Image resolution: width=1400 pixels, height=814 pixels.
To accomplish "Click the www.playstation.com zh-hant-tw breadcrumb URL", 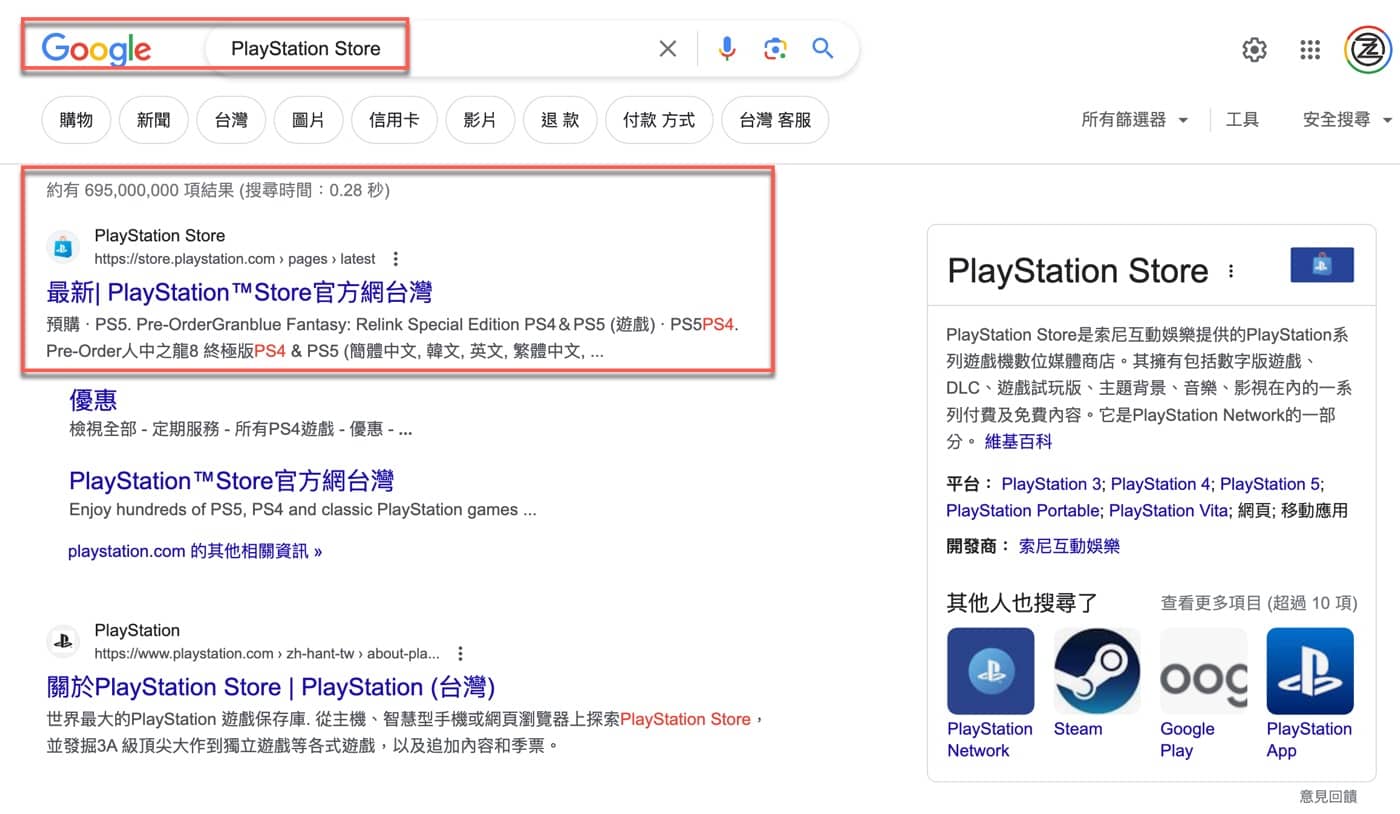I will coord(267,654).
